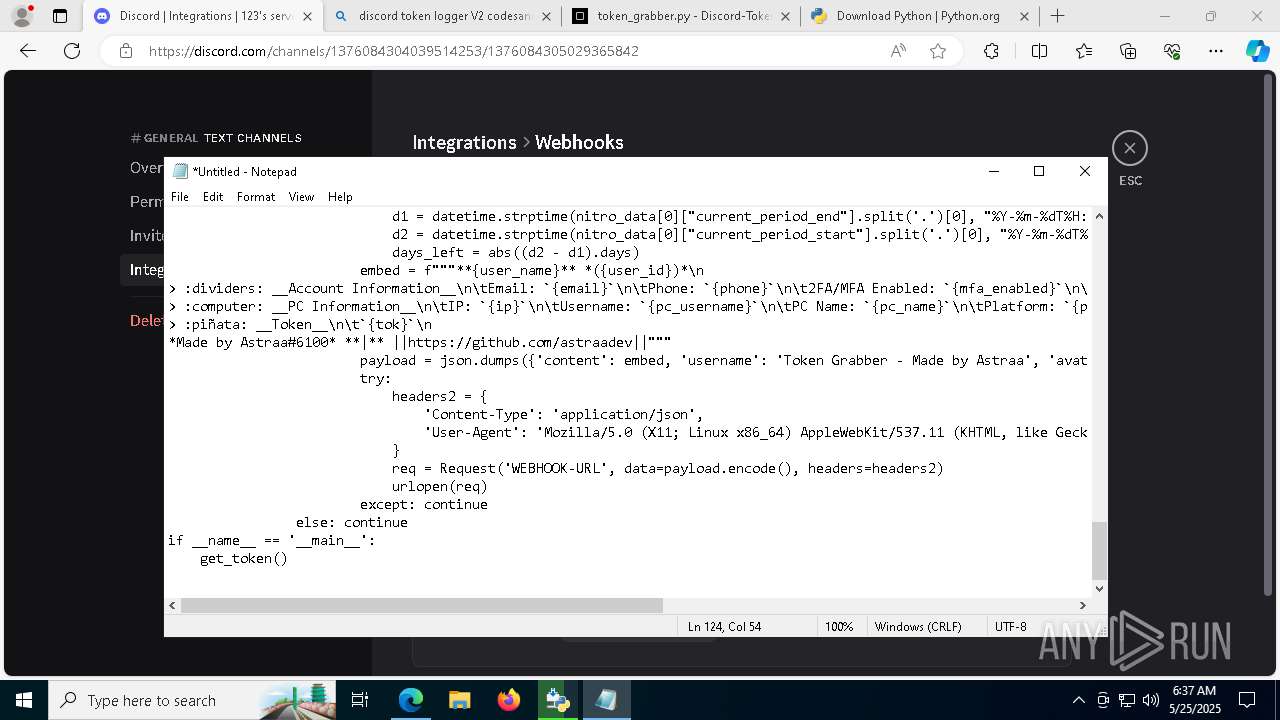The height and width of the screenshot is (720, 1280).
Task: Open Firefox from the taskbar
Action: 508,700
